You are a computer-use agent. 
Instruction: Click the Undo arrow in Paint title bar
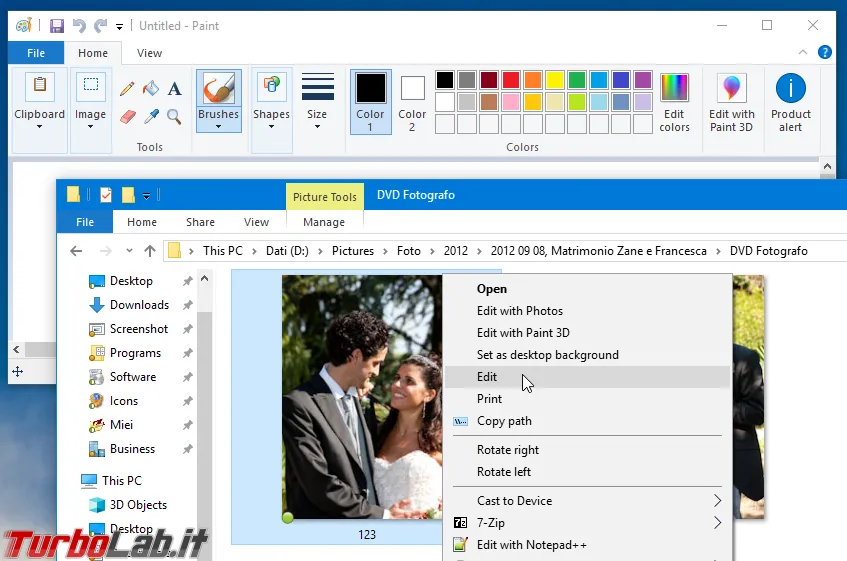click(79, 25)
